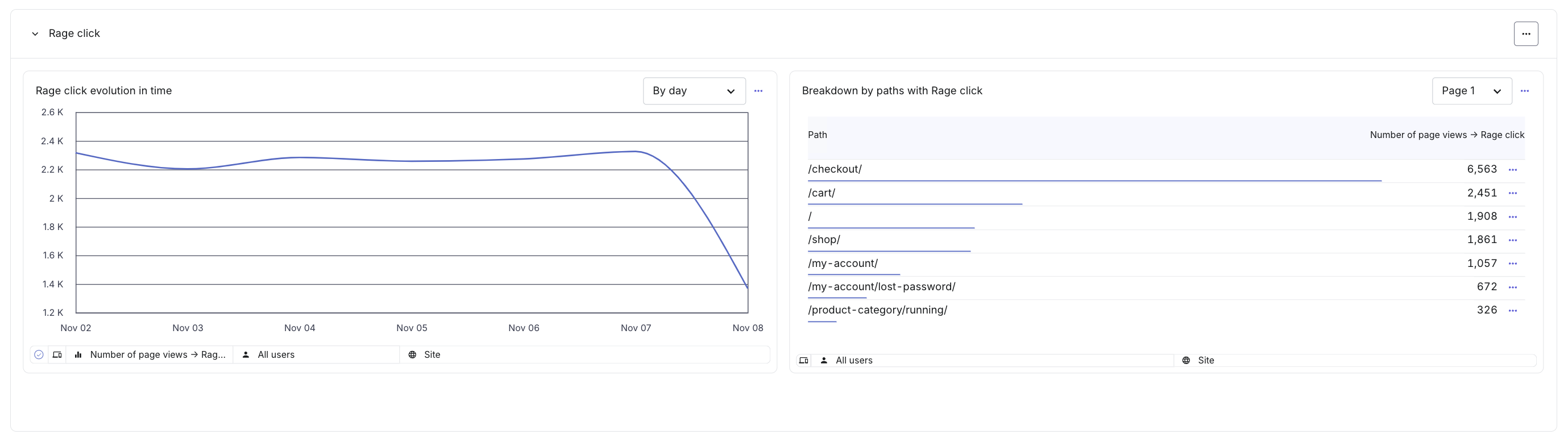Open the Page 1 pagination dropdown
1568x443 pixels.
(1471, 91)
